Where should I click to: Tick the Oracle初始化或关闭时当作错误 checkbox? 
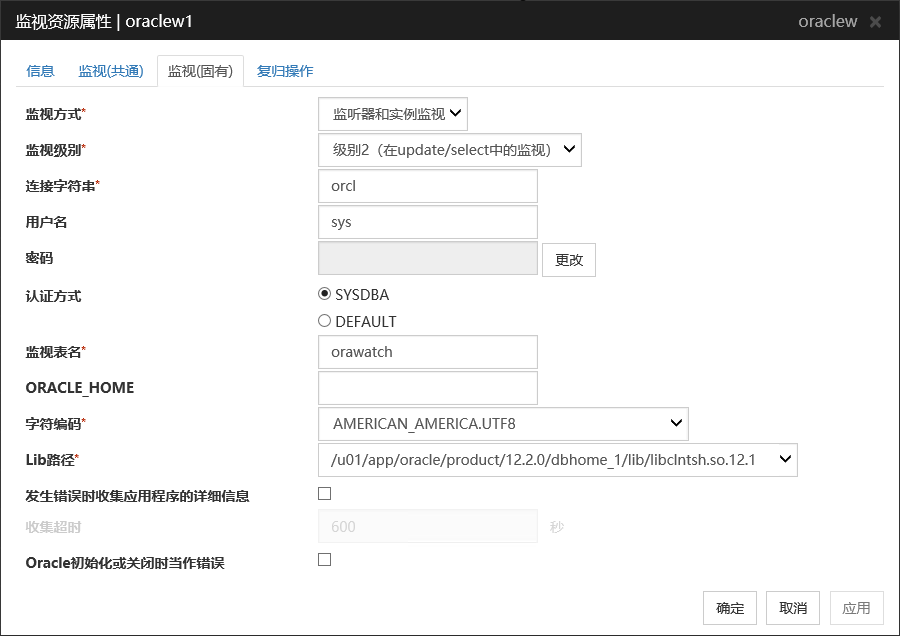[x=324, y=560]
